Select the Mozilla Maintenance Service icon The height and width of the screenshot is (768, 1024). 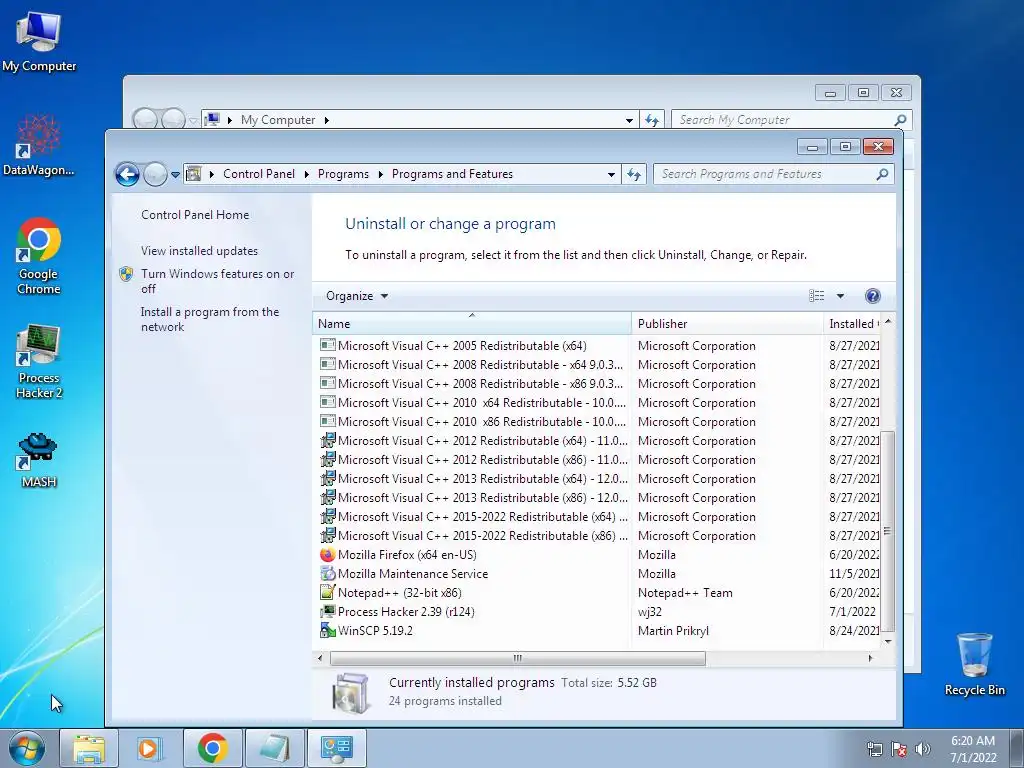pyautogui.click(x=328, y=574)
